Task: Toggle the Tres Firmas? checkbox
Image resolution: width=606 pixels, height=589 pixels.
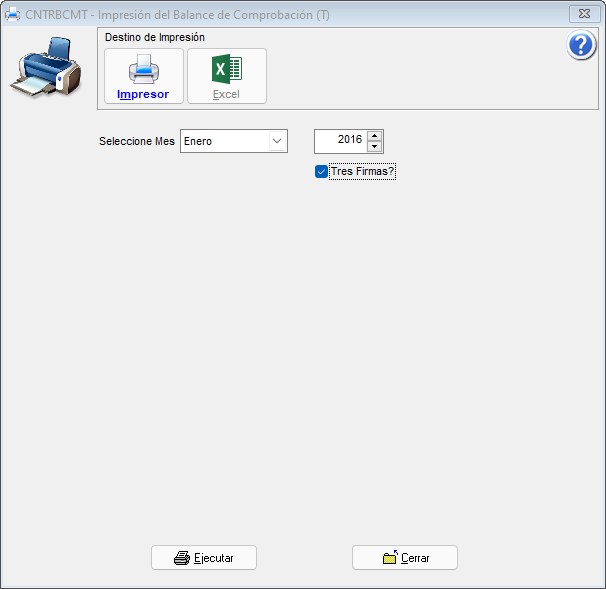Action: tap(321, 171)
